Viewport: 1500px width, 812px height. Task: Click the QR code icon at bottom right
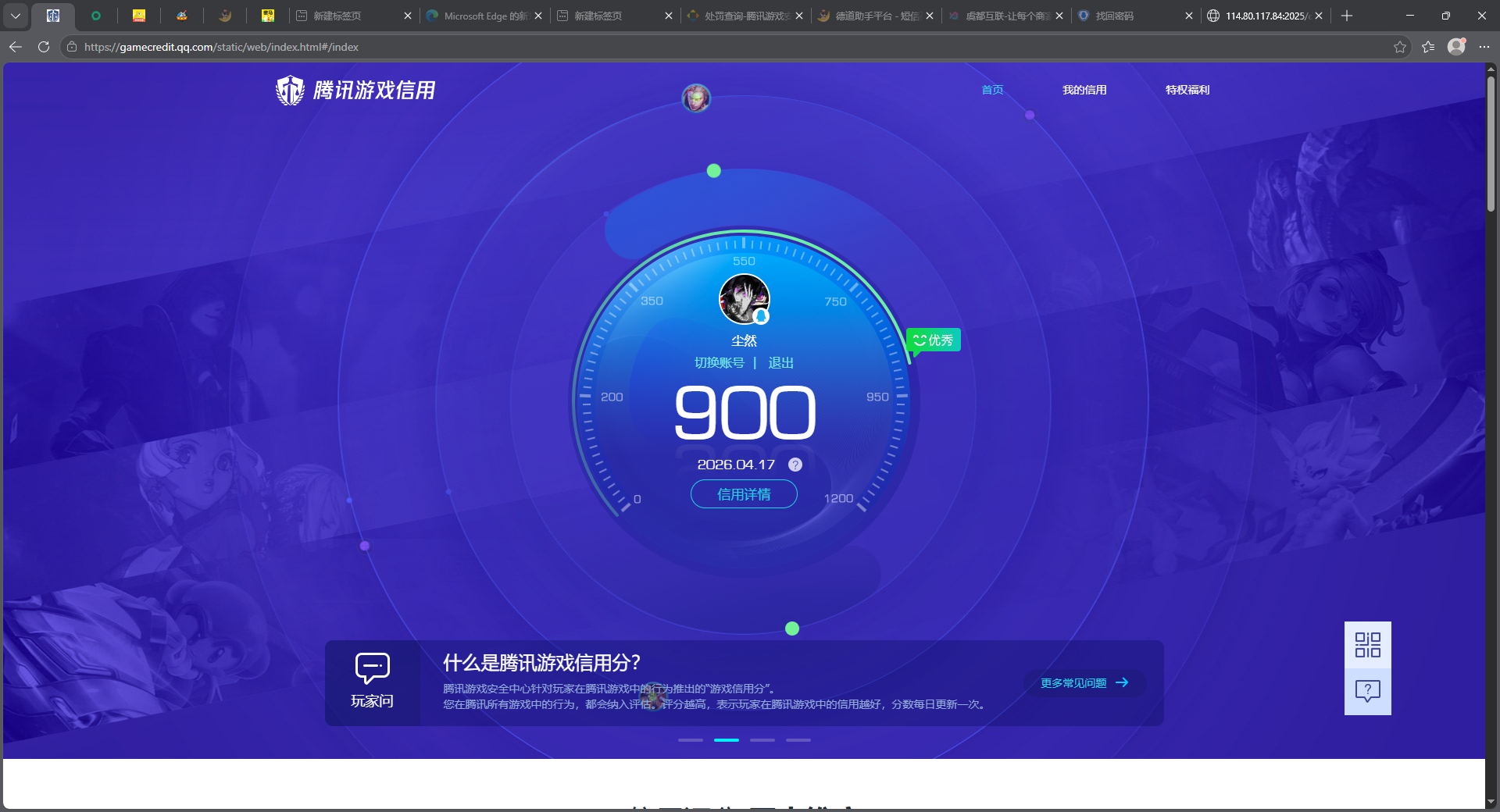click(1367, 645)
